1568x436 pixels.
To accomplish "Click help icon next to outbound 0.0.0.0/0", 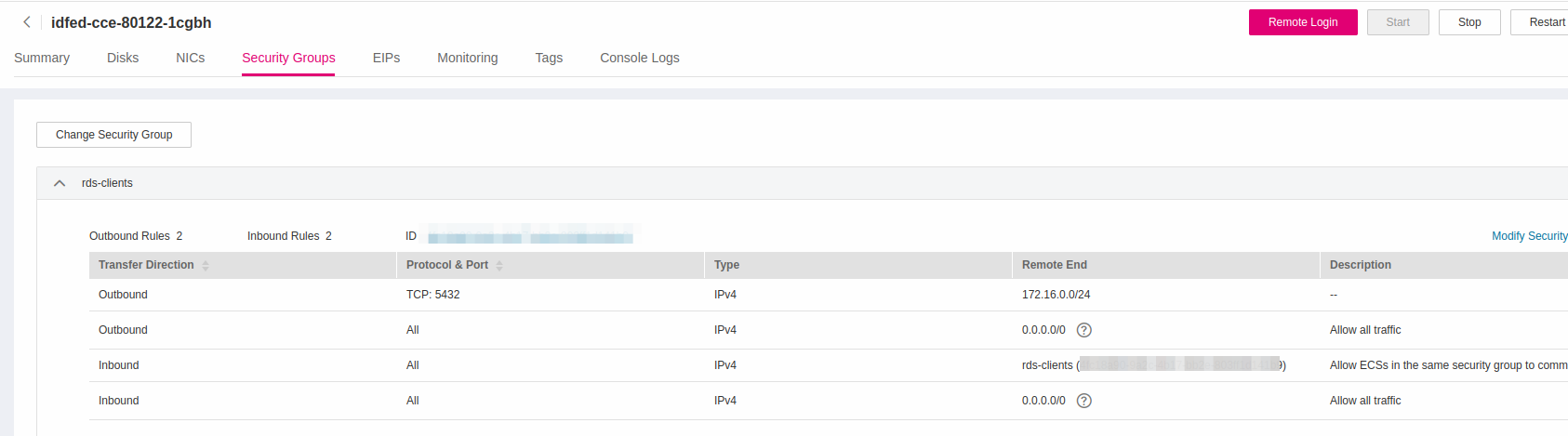I will click(1083, 330).
